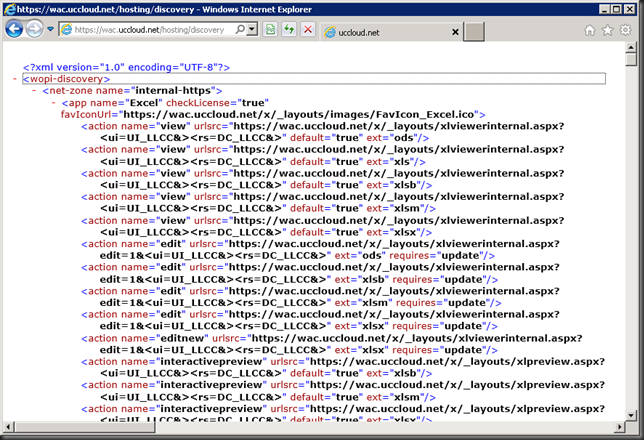Viewport: 644px width, 440px height.
Task: Open the recent pages dropdown arrow
Action: (x=50, y=29)
